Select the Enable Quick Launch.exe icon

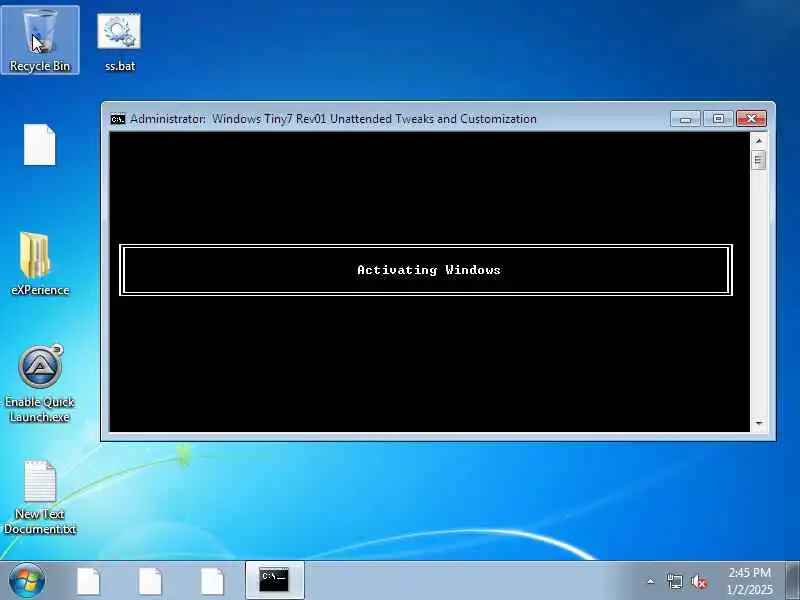(x=40, y=384)
